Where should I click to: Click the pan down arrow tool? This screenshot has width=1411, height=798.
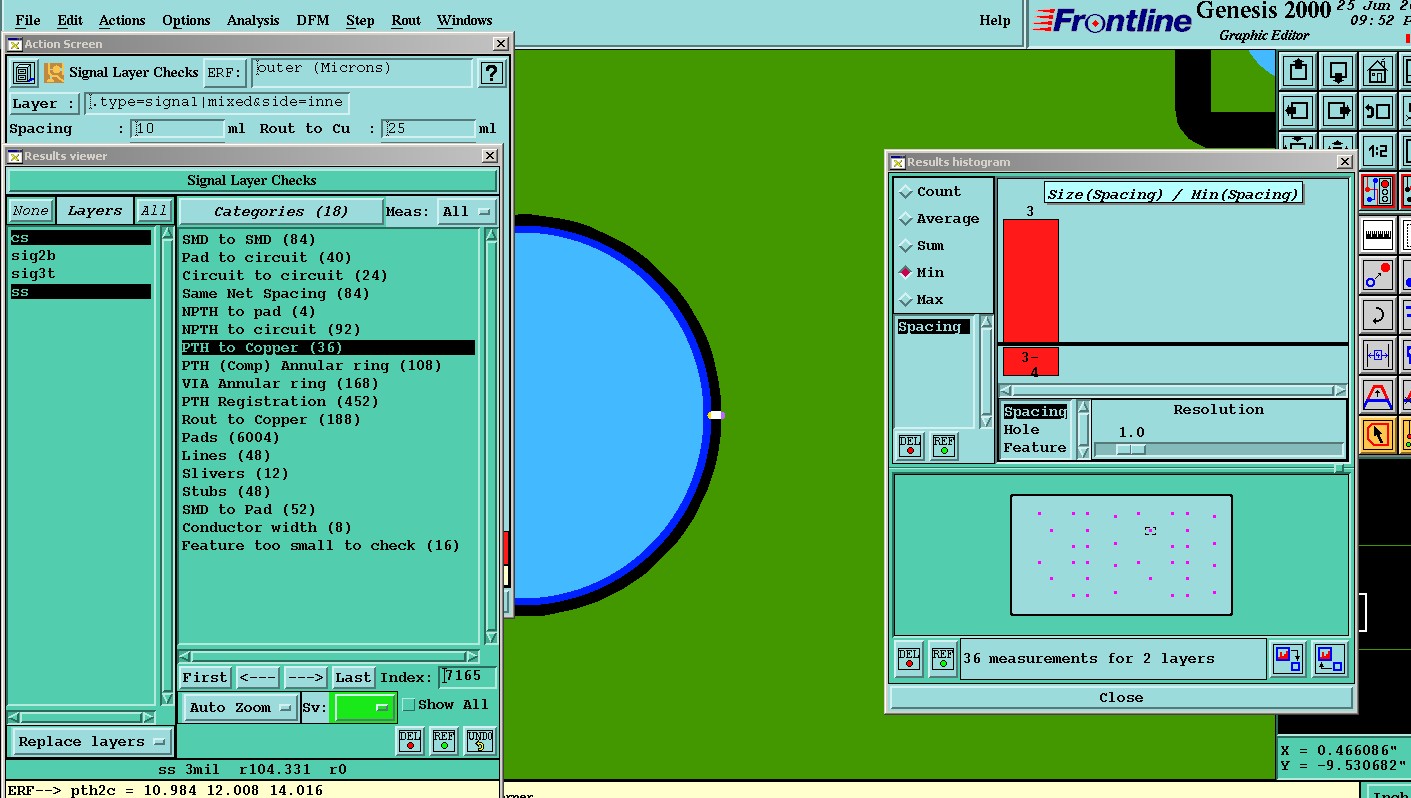[x=1338, y=71]
